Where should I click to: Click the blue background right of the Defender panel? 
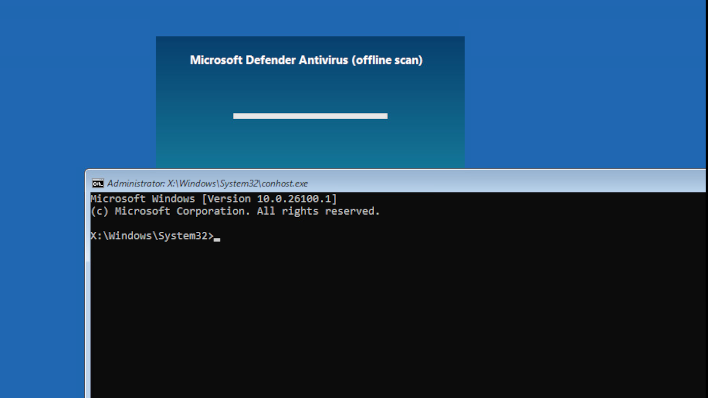point(582,90)
